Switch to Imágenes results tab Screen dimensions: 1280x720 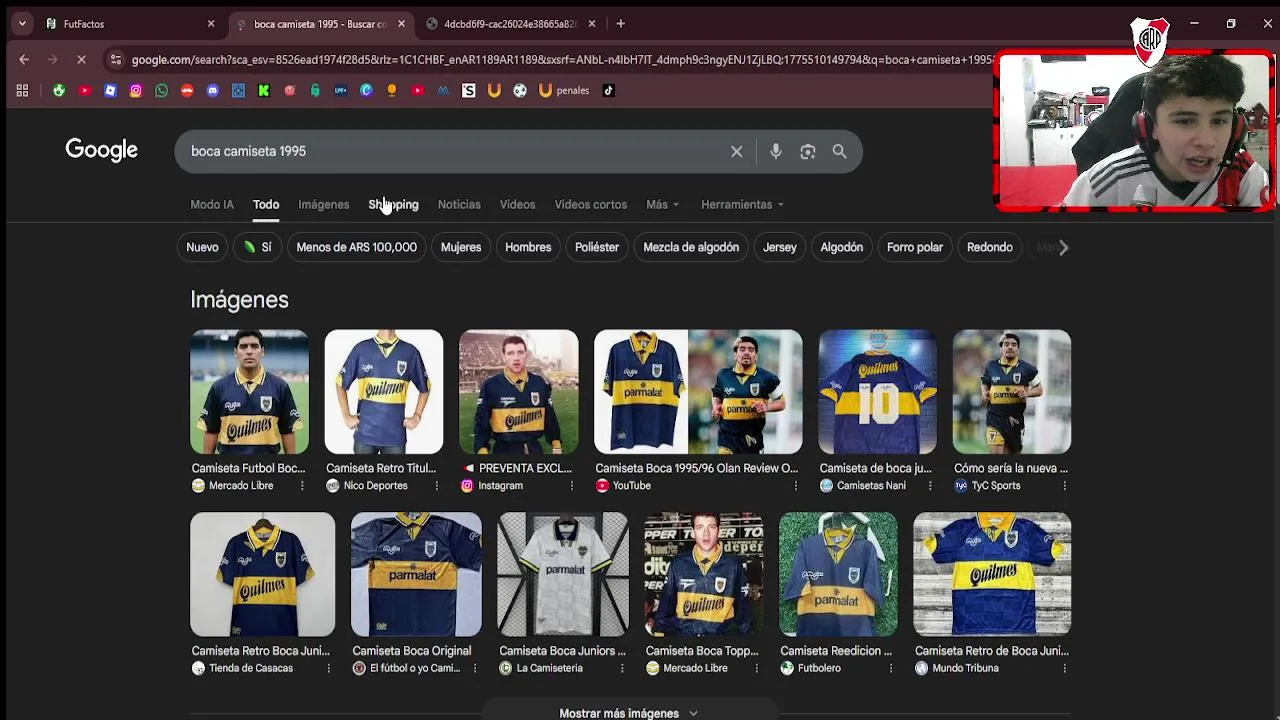click(324, 204)
